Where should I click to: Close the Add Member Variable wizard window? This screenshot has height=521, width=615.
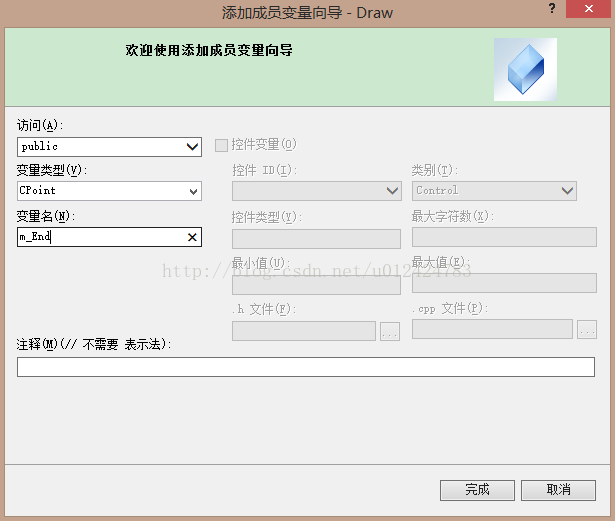[588, 9]
